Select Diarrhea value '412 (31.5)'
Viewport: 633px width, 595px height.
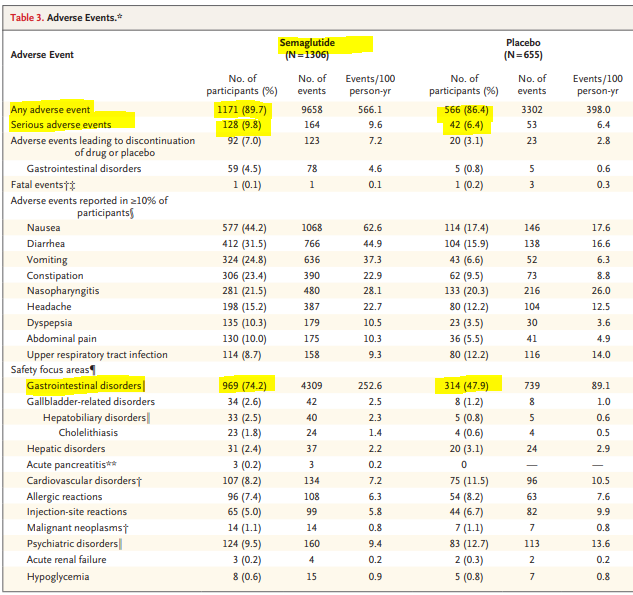click(244, 244)
